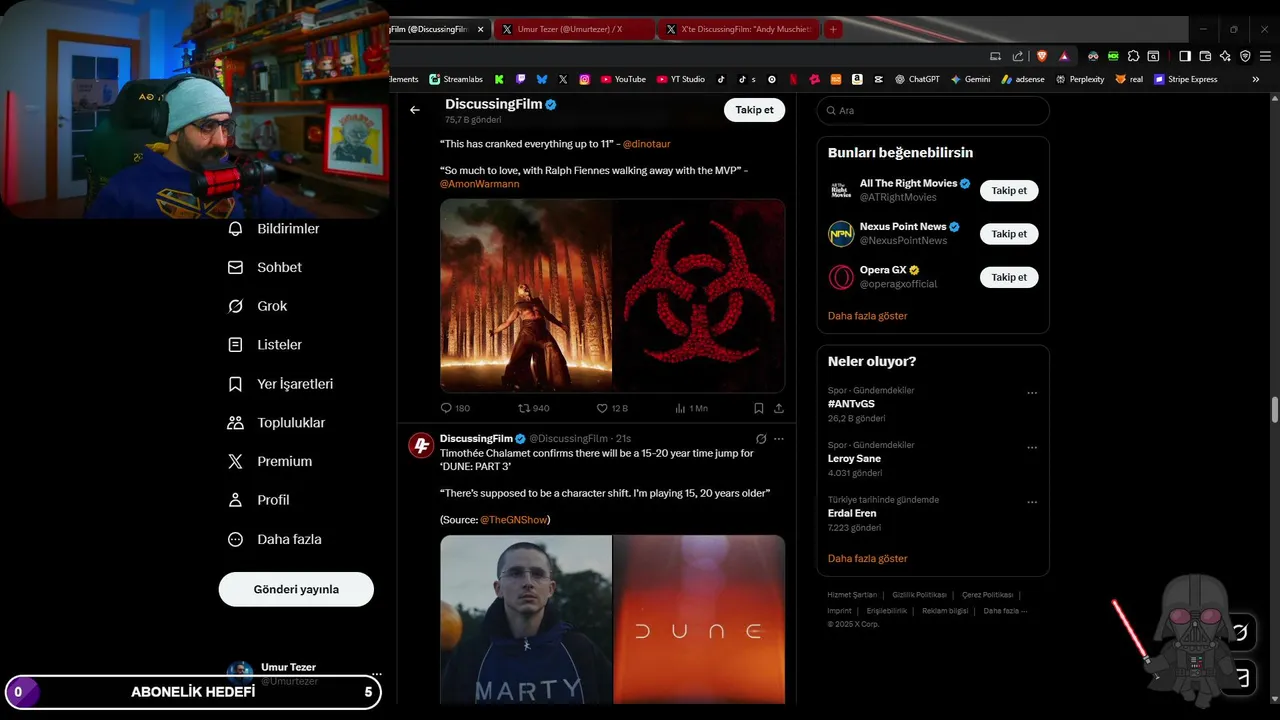Open @AmonWarmann mention link
The height and width of the screenshot is (720, 1280).
(479, 184)
